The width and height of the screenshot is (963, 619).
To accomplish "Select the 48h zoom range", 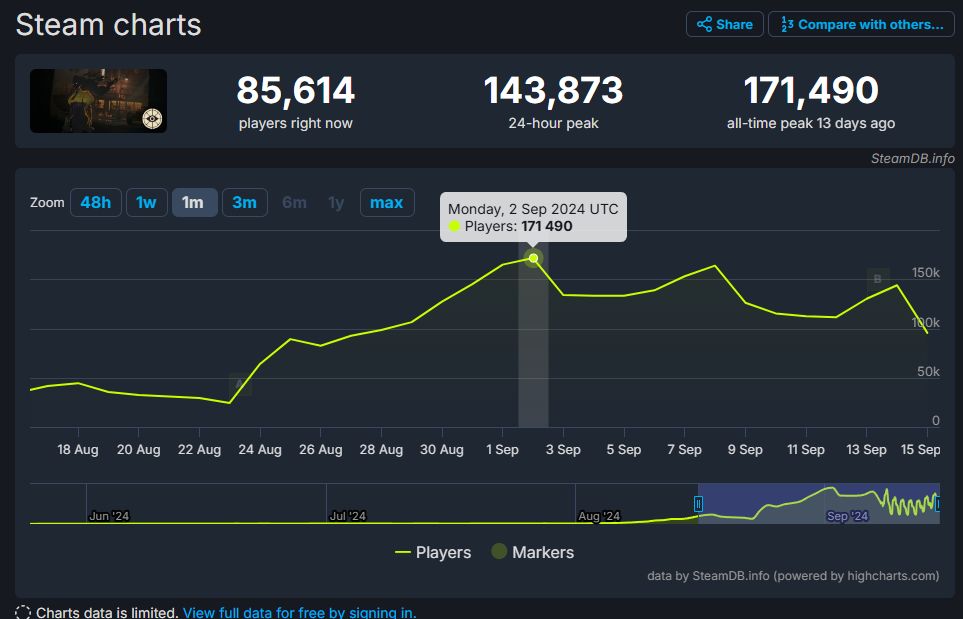I will tap(96, 202).
